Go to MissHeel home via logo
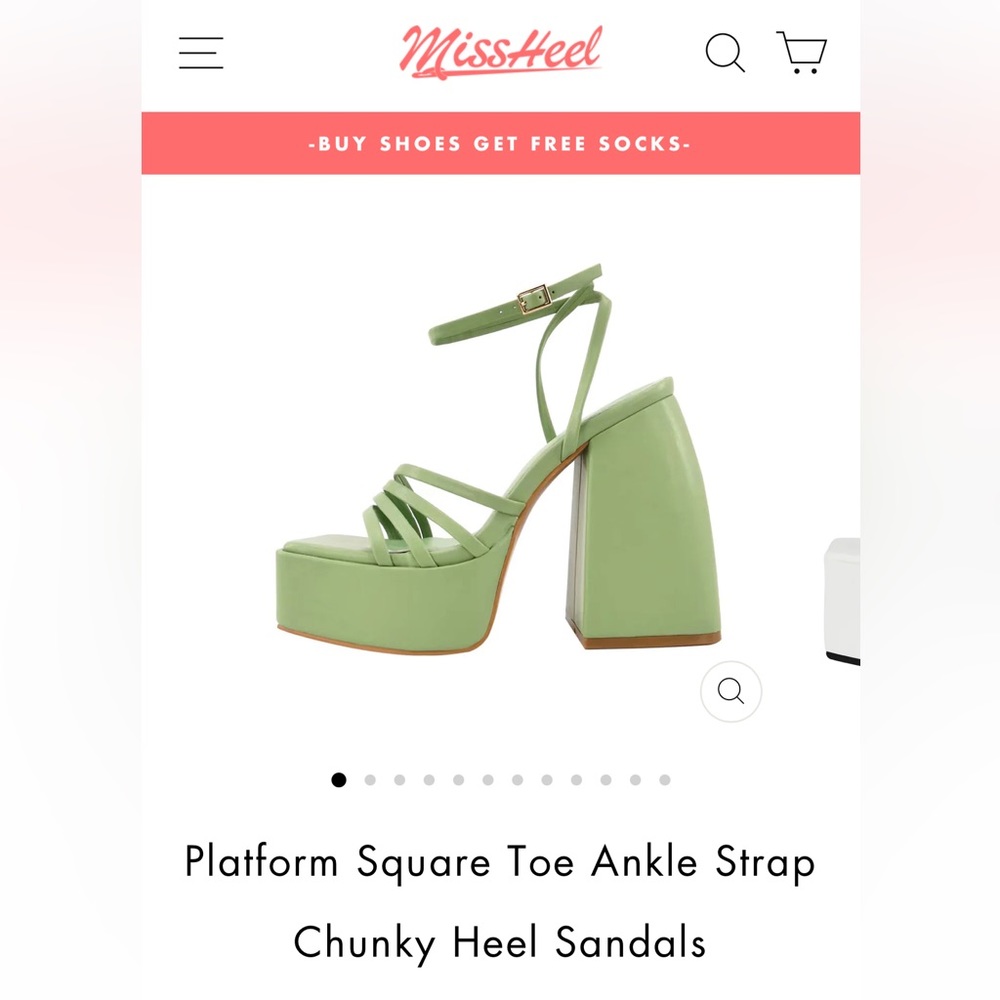 (501, 52)
